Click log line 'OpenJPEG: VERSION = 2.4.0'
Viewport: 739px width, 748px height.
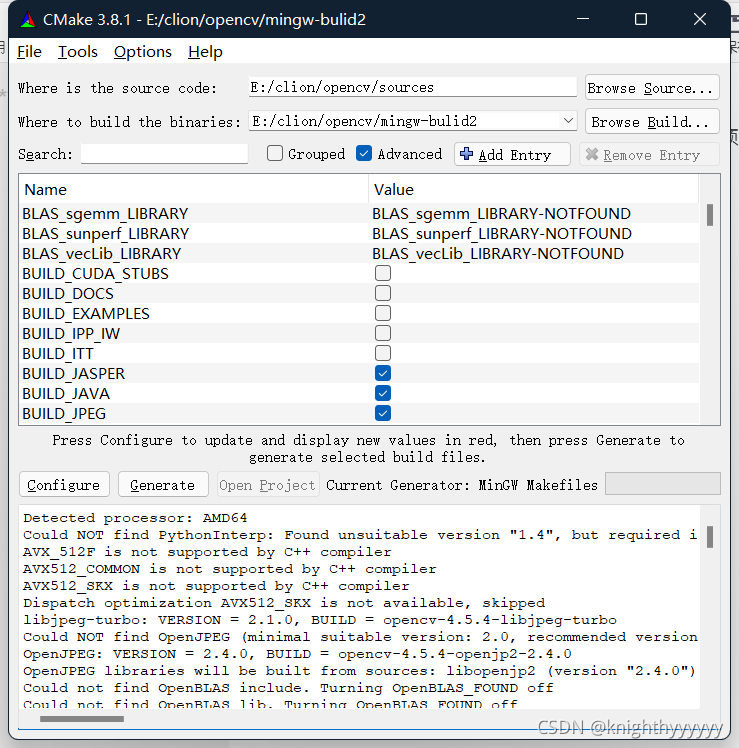[297, 654]
